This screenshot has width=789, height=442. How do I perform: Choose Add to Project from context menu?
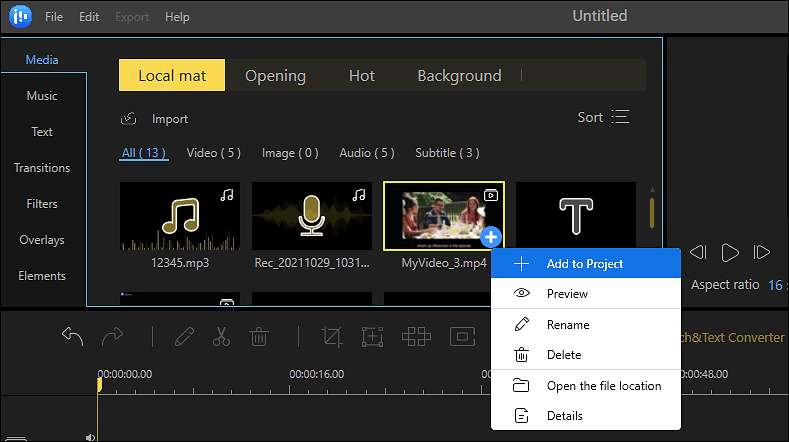584,264
